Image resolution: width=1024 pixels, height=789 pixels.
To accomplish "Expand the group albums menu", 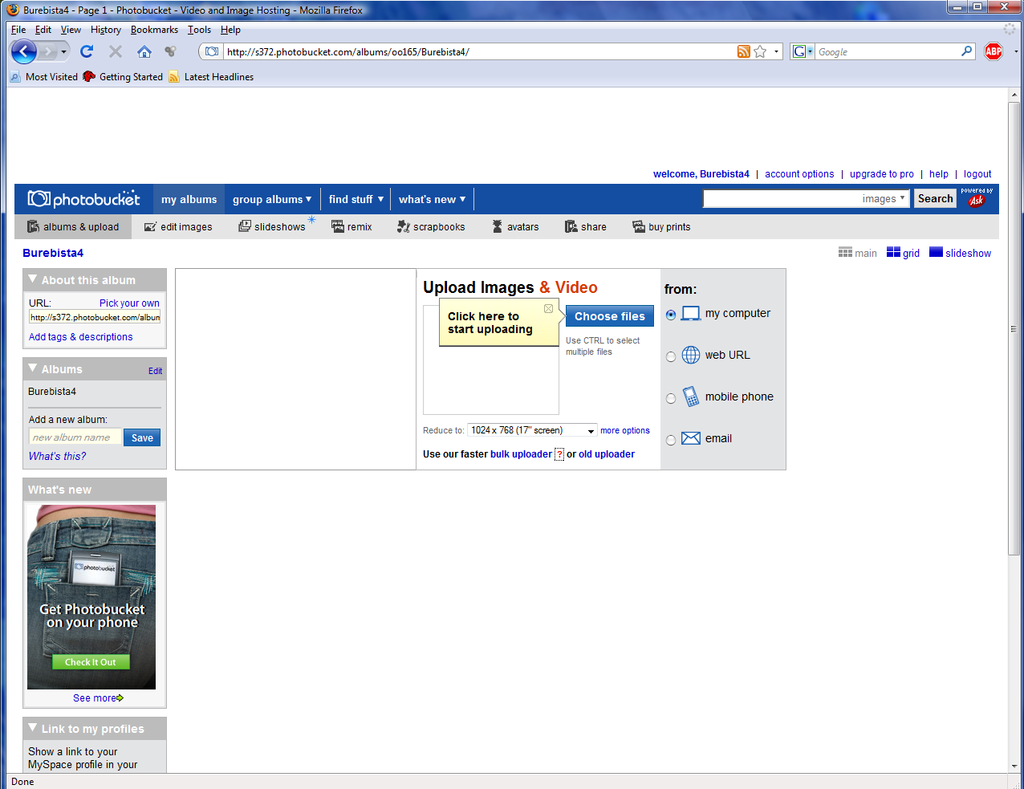I will click(272, 199).
